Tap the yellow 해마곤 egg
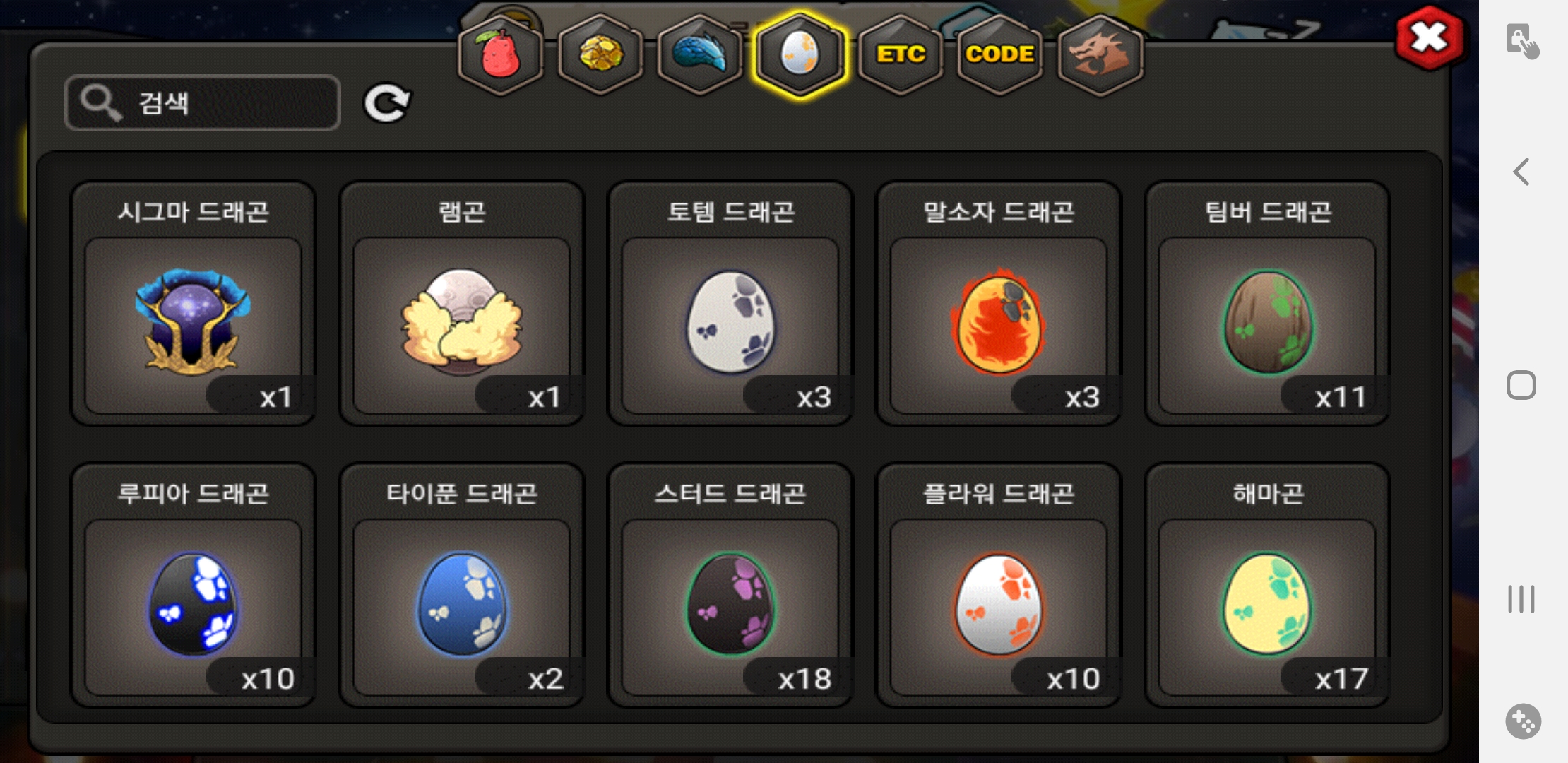This screenshot has width=1568, height=763. tap(1267, 585)
